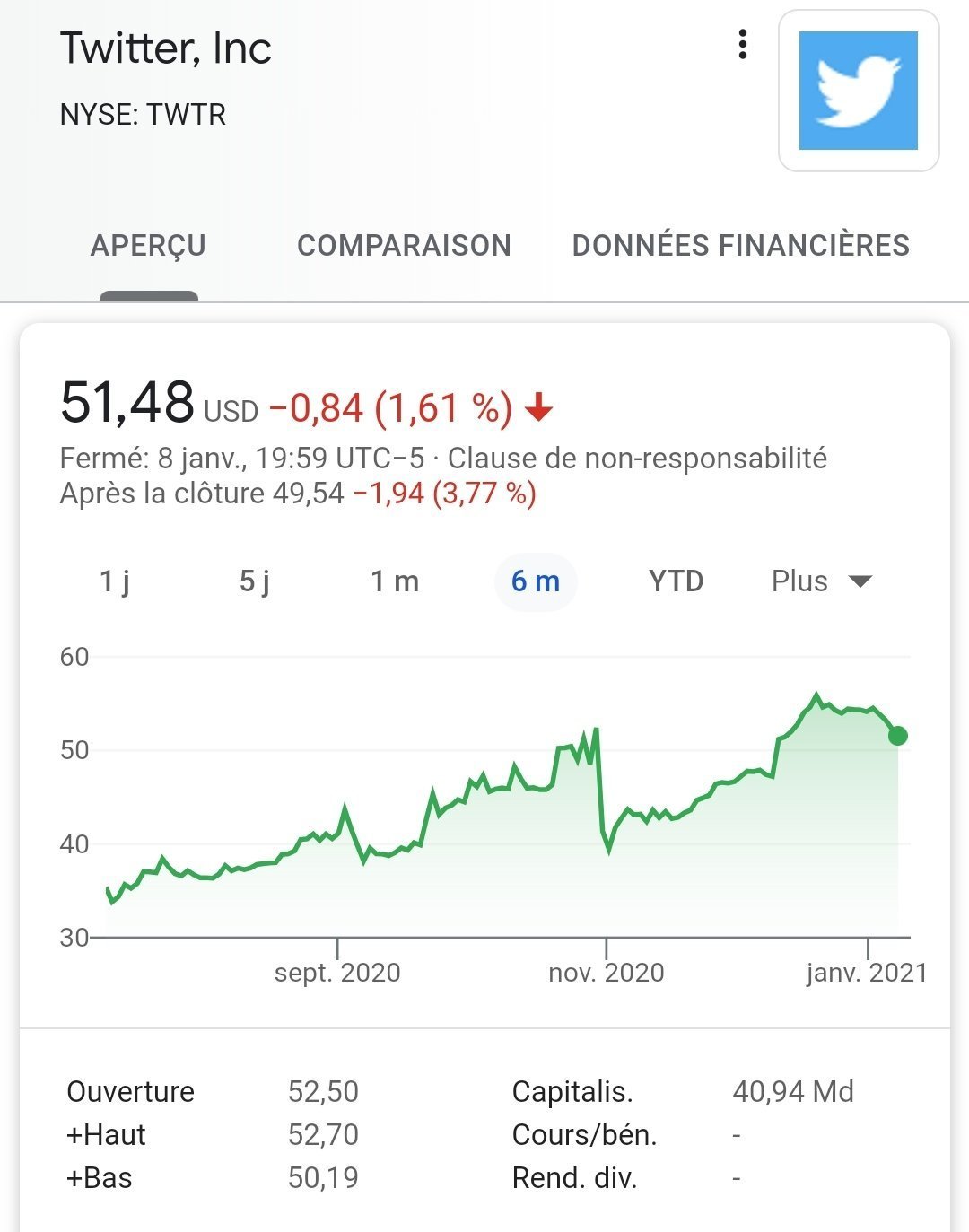The width and height of the screenshot is (969, 1232).
Task: Select the 1 j time range
Action: pyautogui.click(x=115, y=581)
